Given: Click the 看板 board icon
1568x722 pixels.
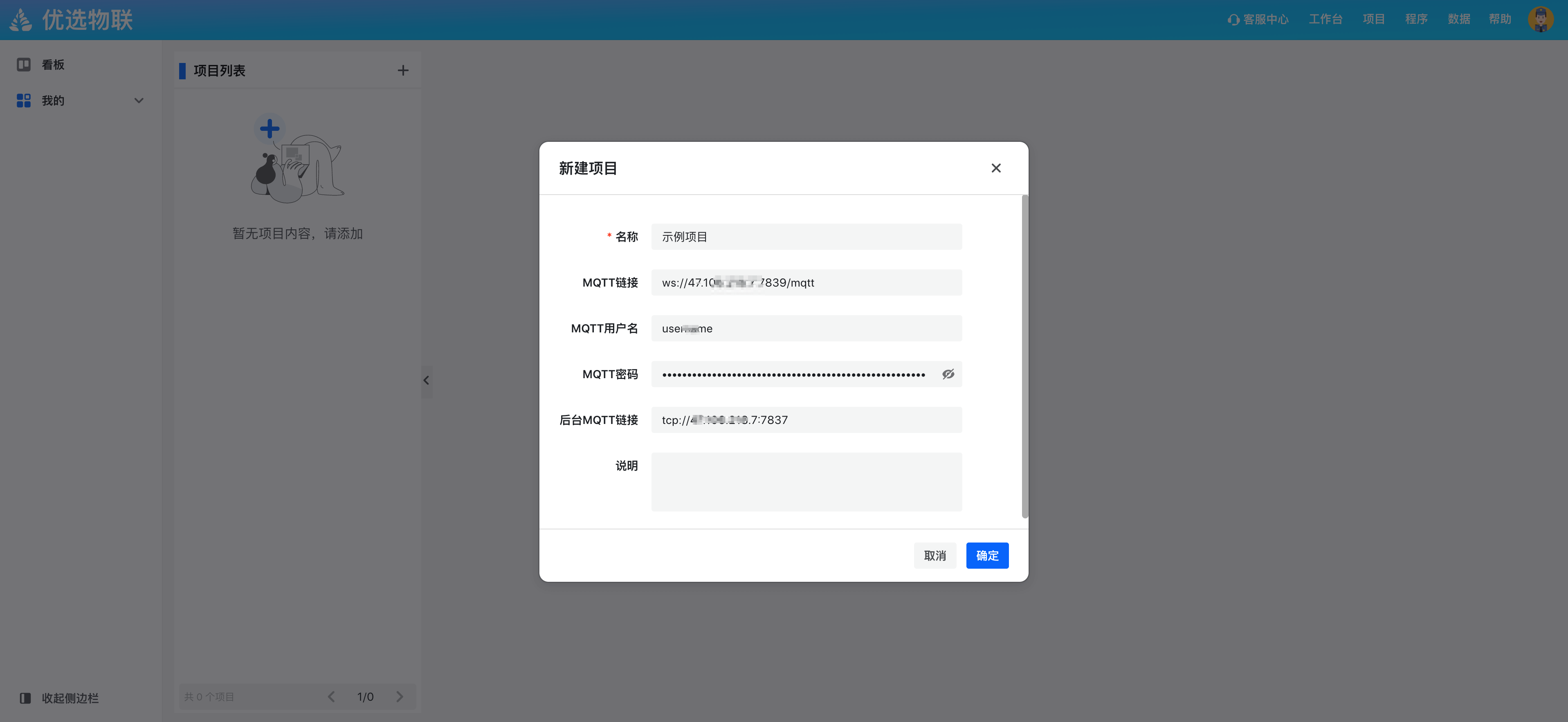Looking at the screenshot, I should [x=24, y=65].
